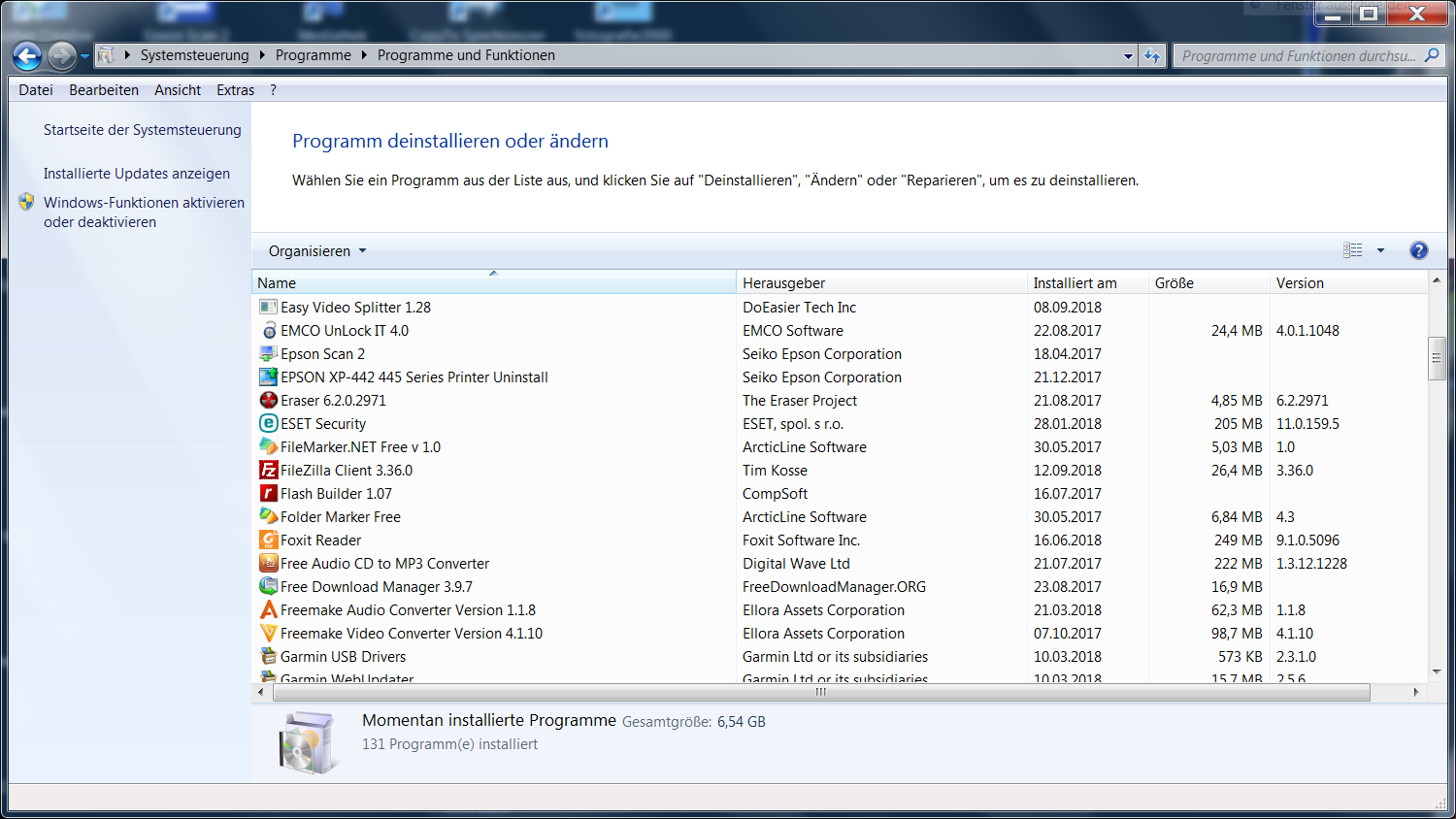Click the search magnifier icon
This screenshot has width=1456, height=819.
(1432, 55)
